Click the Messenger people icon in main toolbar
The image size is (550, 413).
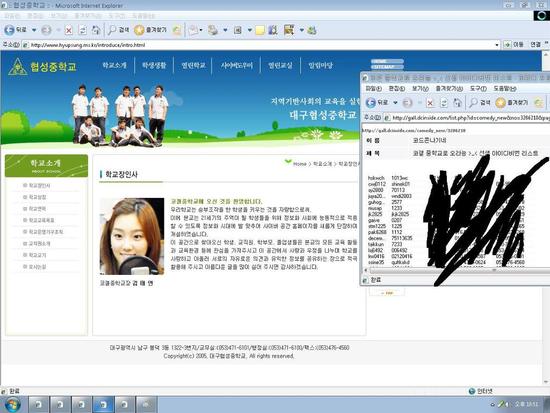coord(312,31)
